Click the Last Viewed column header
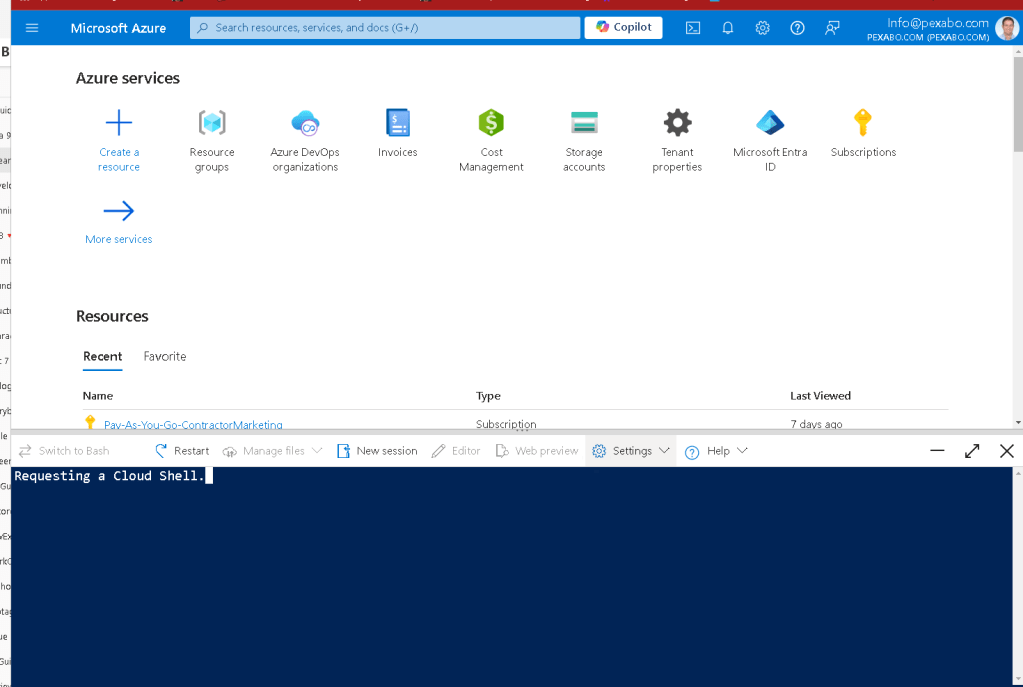The height and width of the screenshot is (687, 1023). click(820, 396)
